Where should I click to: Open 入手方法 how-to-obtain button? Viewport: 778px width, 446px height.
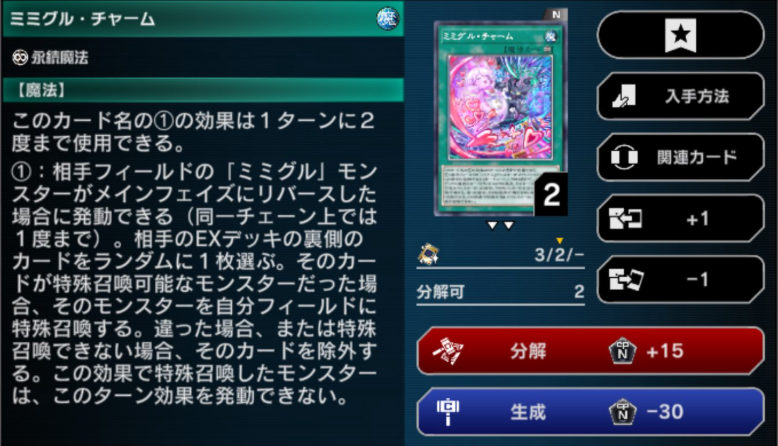coord(680,96)
